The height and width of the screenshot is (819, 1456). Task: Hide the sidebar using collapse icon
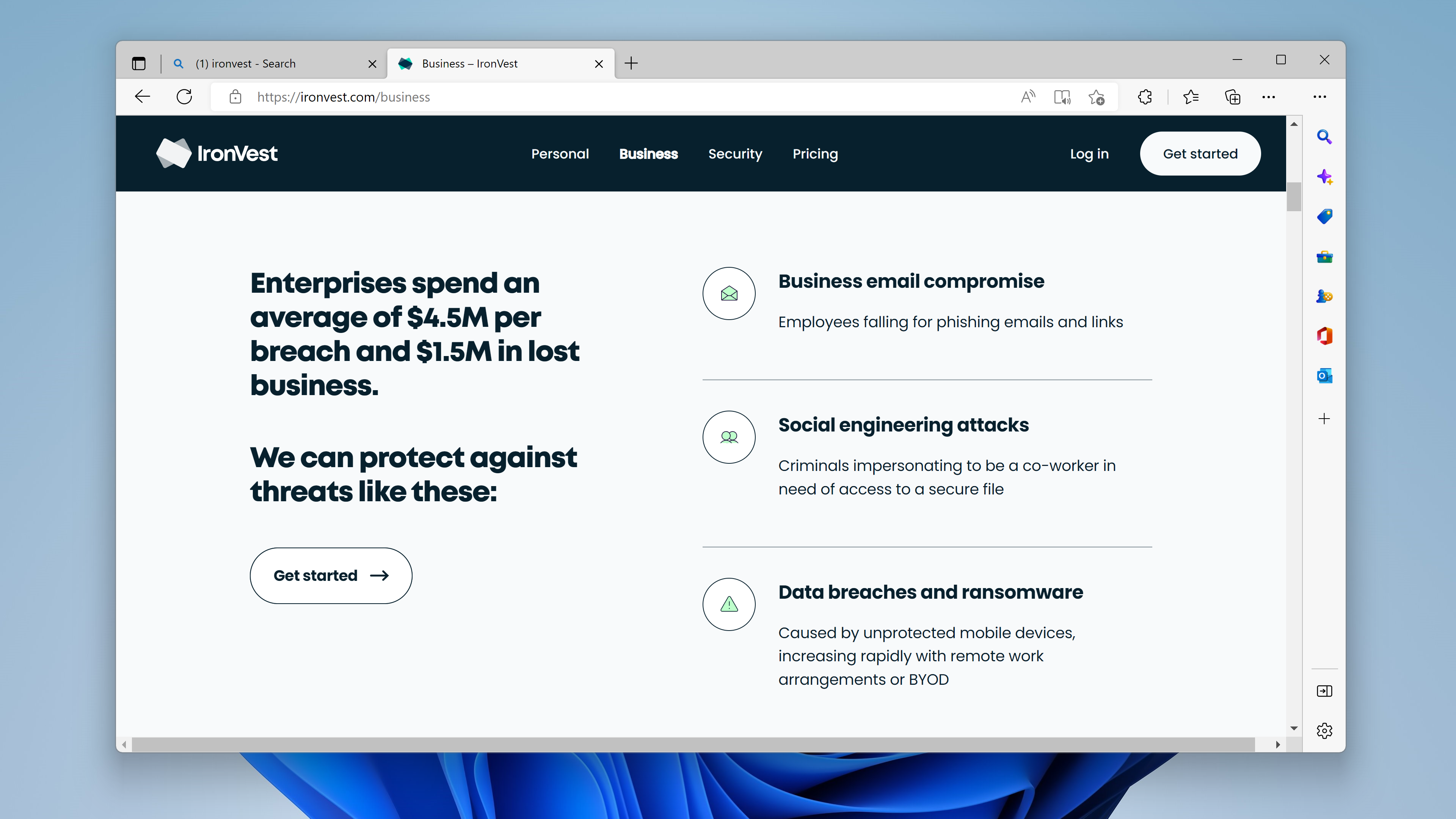coord(1324,691)
